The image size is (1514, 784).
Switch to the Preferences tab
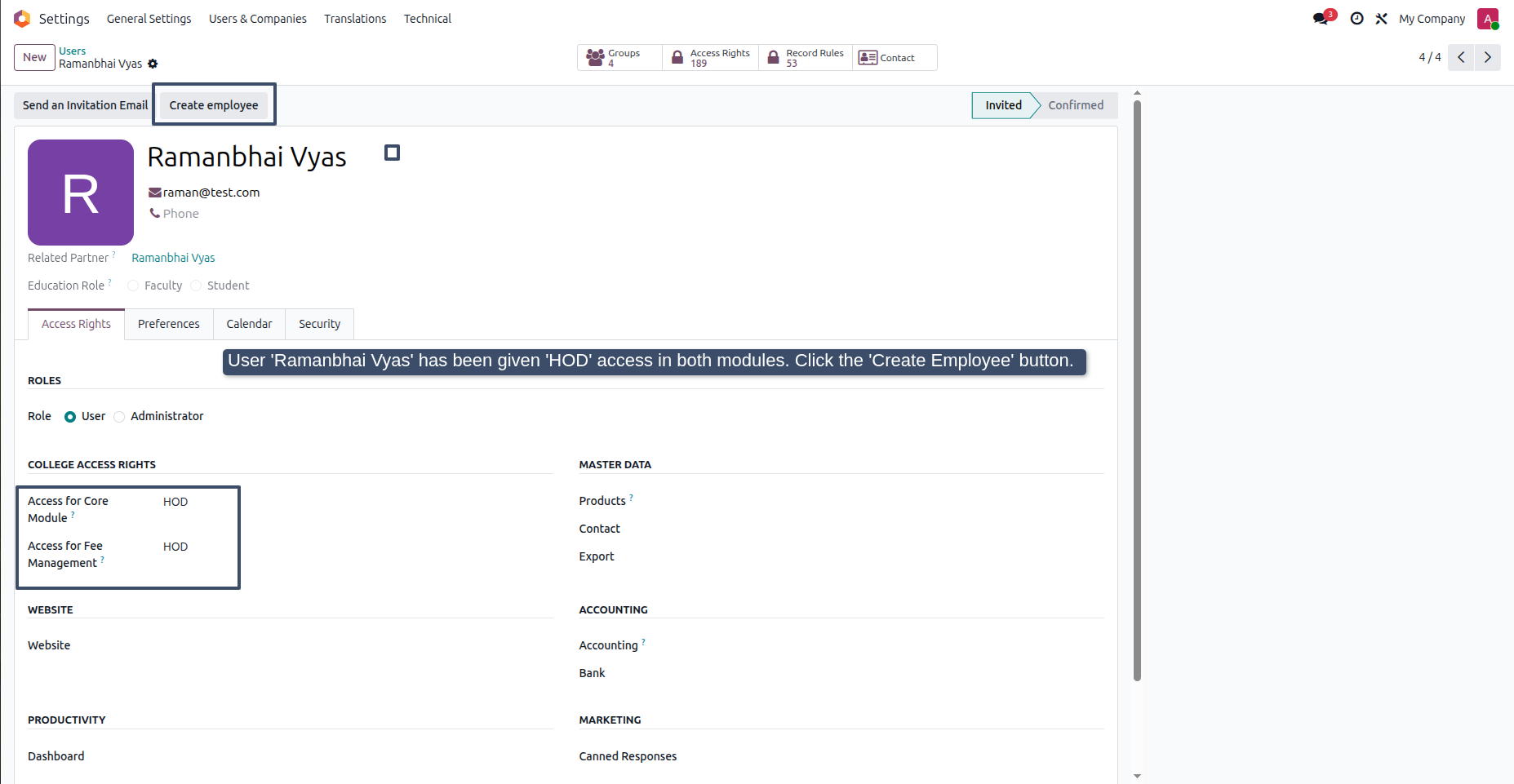169,324
